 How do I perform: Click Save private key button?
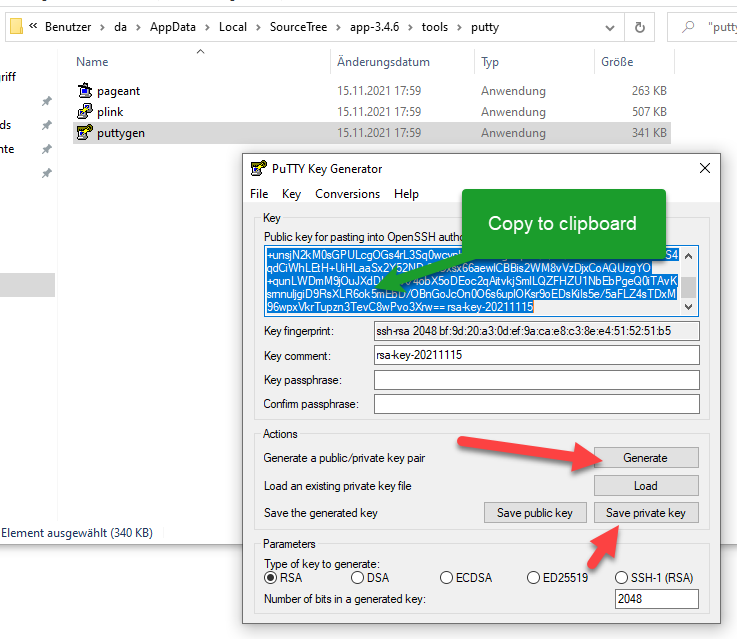pyautogui.click(x=646, y=513)
